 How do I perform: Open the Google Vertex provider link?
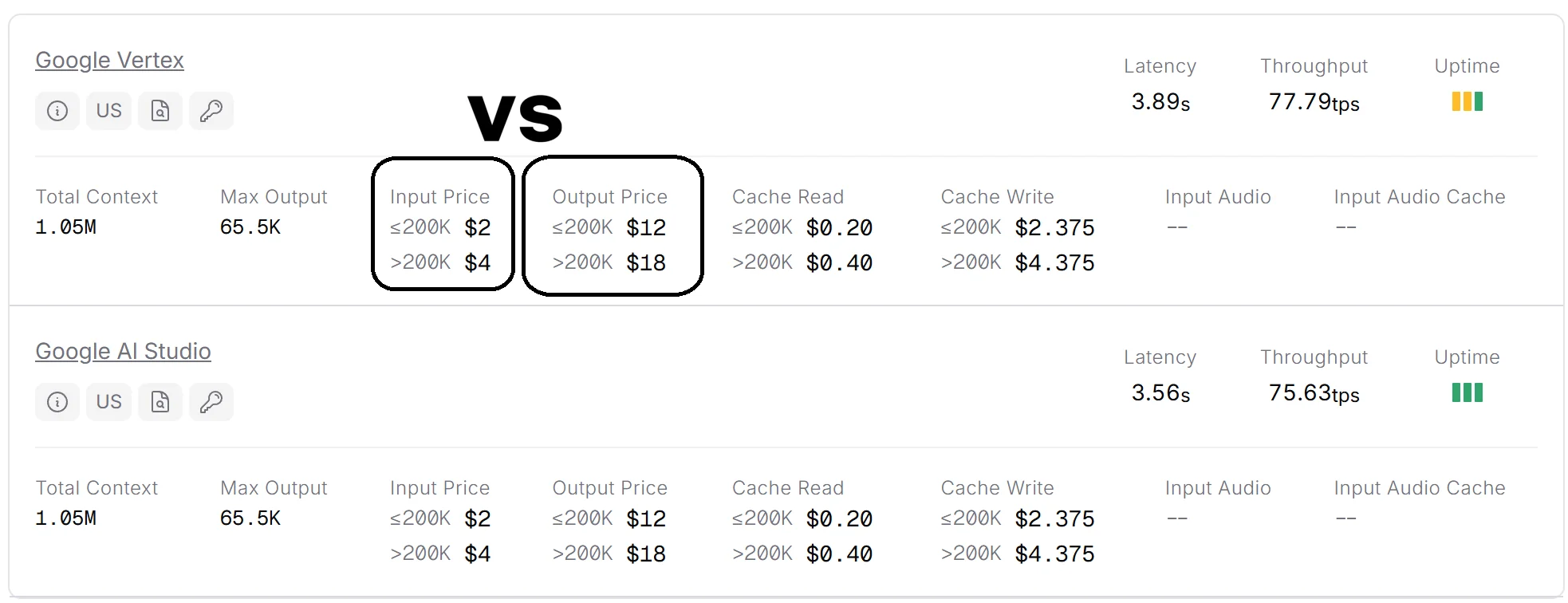(109, 61)
